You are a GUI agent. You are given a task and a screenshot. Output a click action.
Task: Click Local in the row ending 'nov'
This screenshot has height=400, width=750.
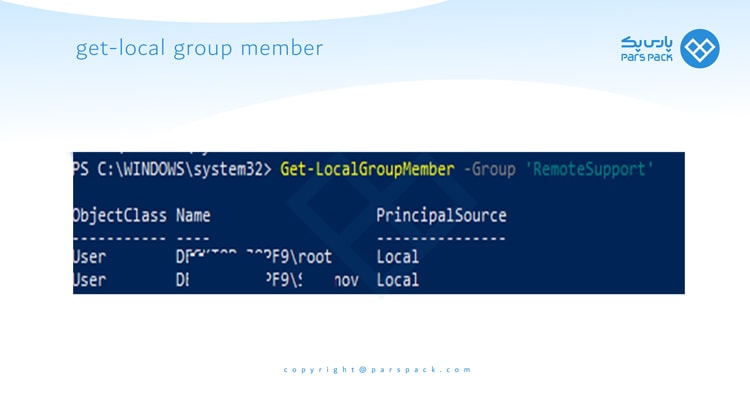tap(397, 280)
